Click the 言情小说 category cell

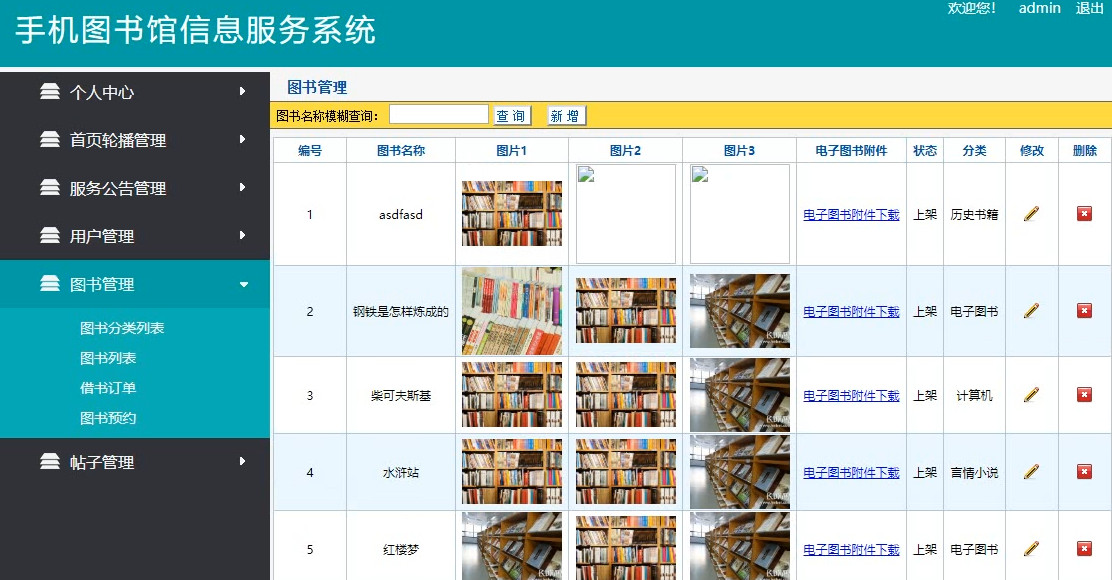[x=974, y=472]
